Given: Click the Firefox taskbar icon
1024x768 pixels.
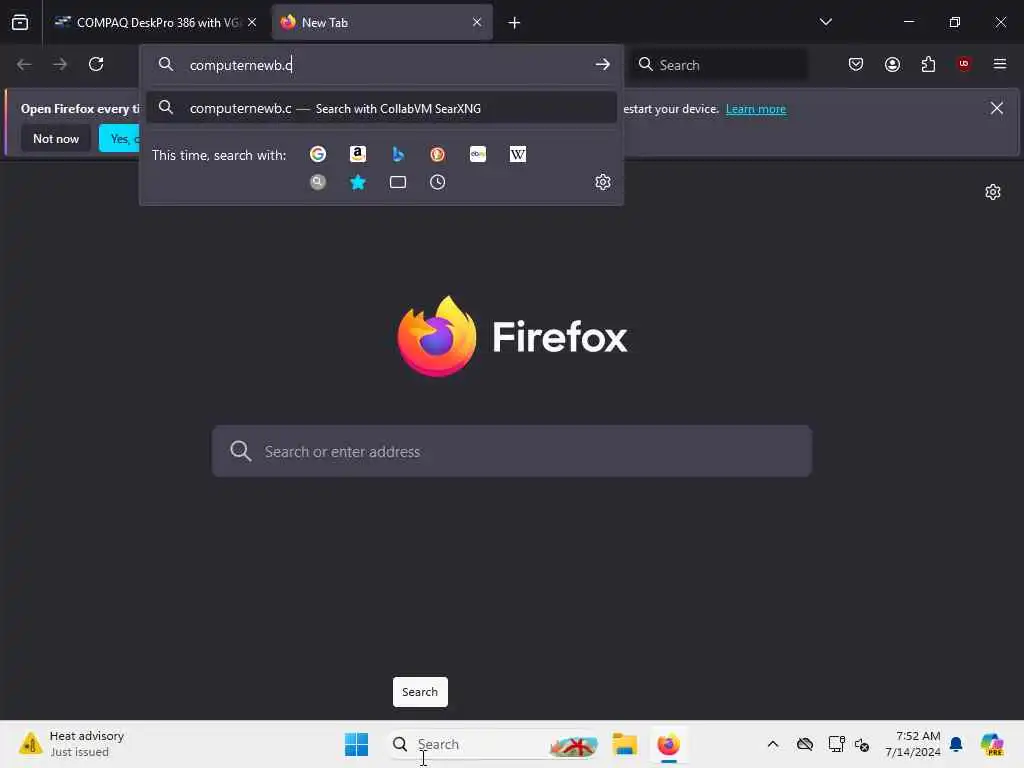Looking at the screenshot, I should [x=669, y=744].
